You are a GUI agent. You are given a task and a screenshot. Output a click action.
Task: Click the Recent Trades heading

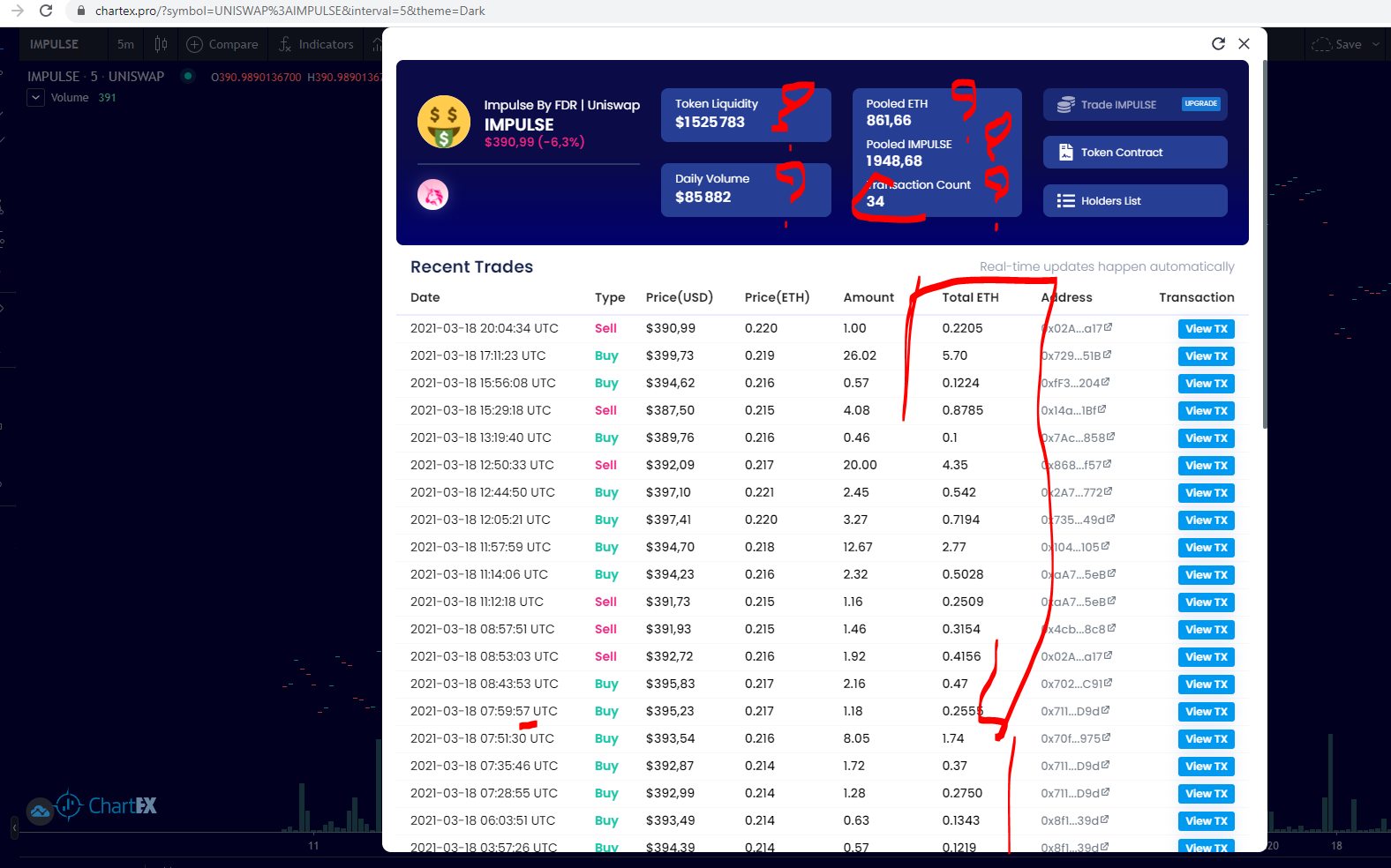click(x=471, y=266)
